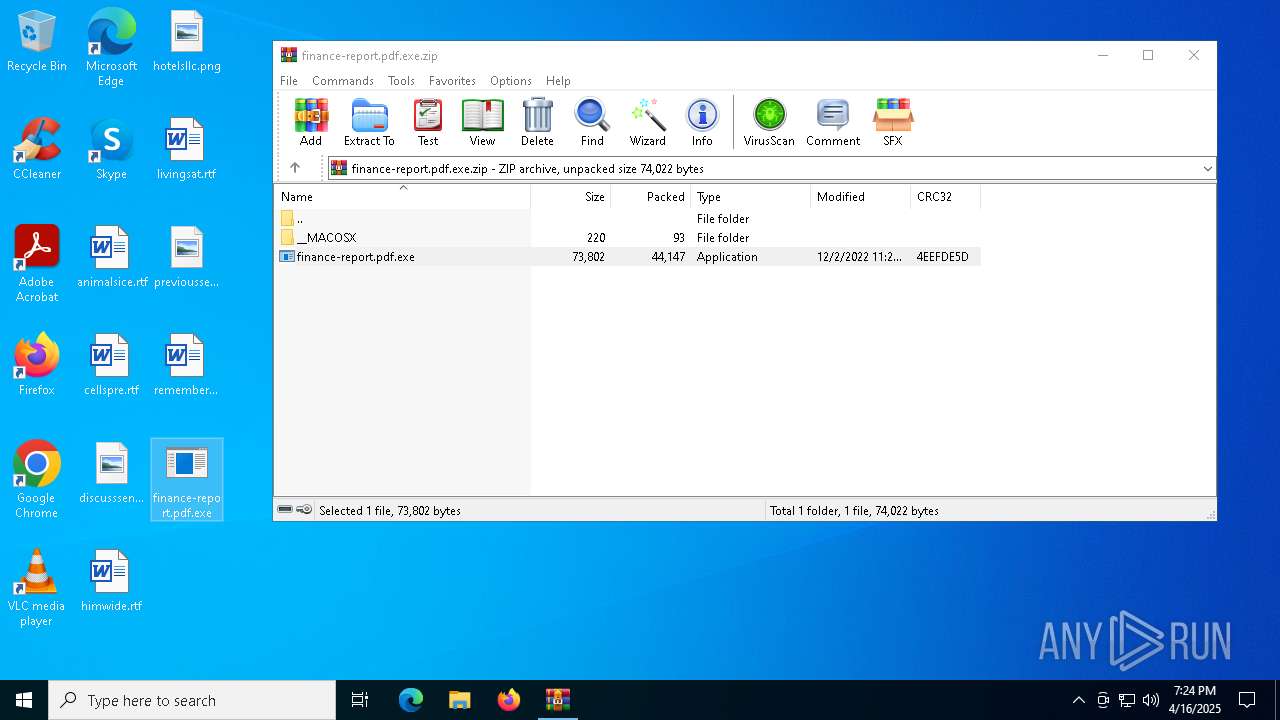Show archive Info
Screen dimensions: 1280x720
click(702, 122)
